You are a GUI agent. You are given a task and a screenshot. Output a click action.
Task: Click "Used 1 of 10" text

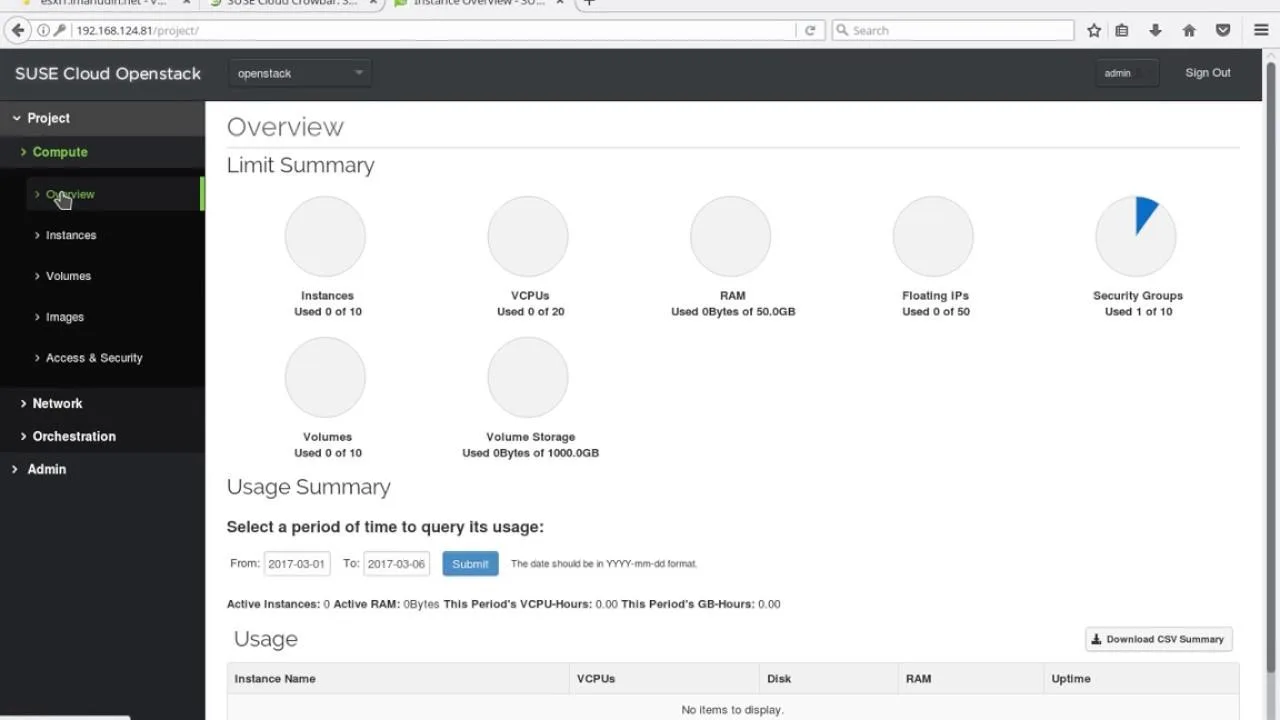[x=1138, y=312]
